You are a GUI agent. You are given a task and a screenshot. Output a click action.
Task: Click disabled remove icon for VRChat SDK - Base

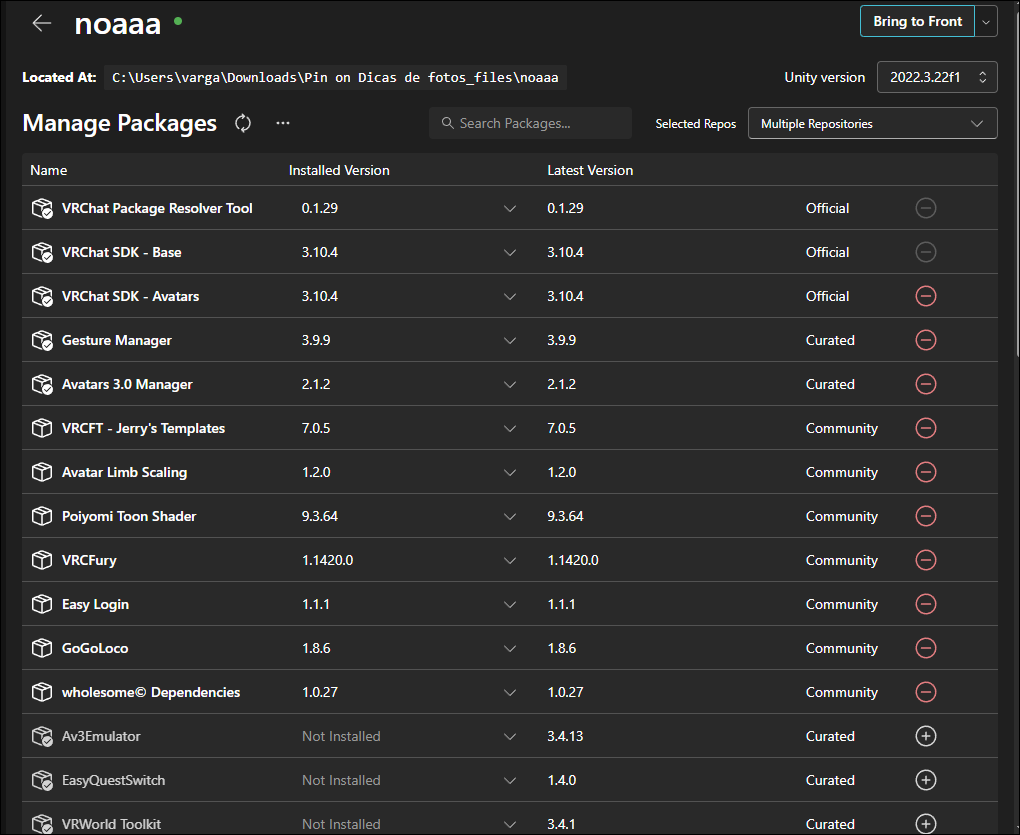[x=925, y=252]
